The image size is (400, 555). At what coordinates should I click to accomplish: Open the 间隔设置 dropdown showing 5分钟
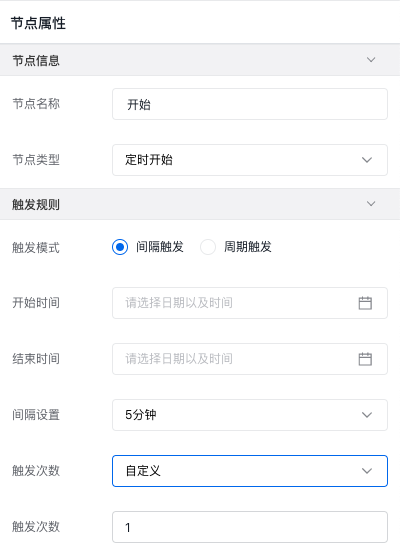tap(250, 415)
